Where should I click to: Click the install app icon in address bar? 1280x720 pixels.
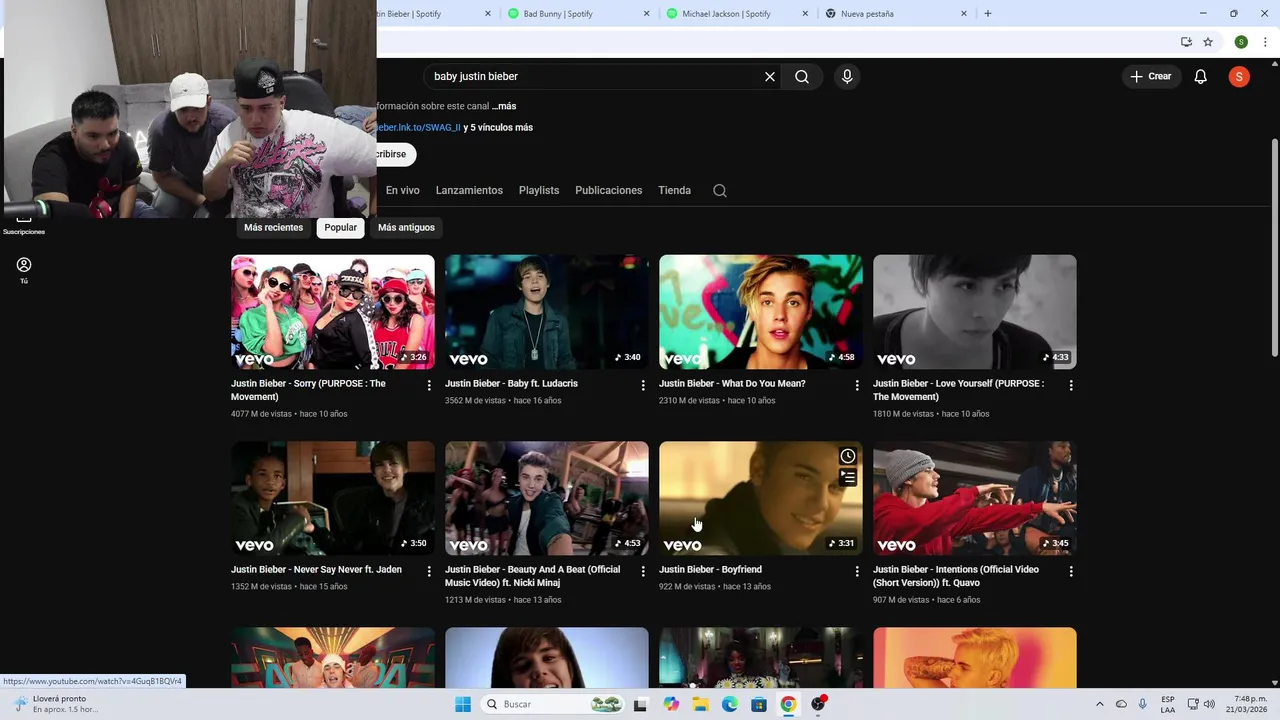click(x=1186, y=42)
